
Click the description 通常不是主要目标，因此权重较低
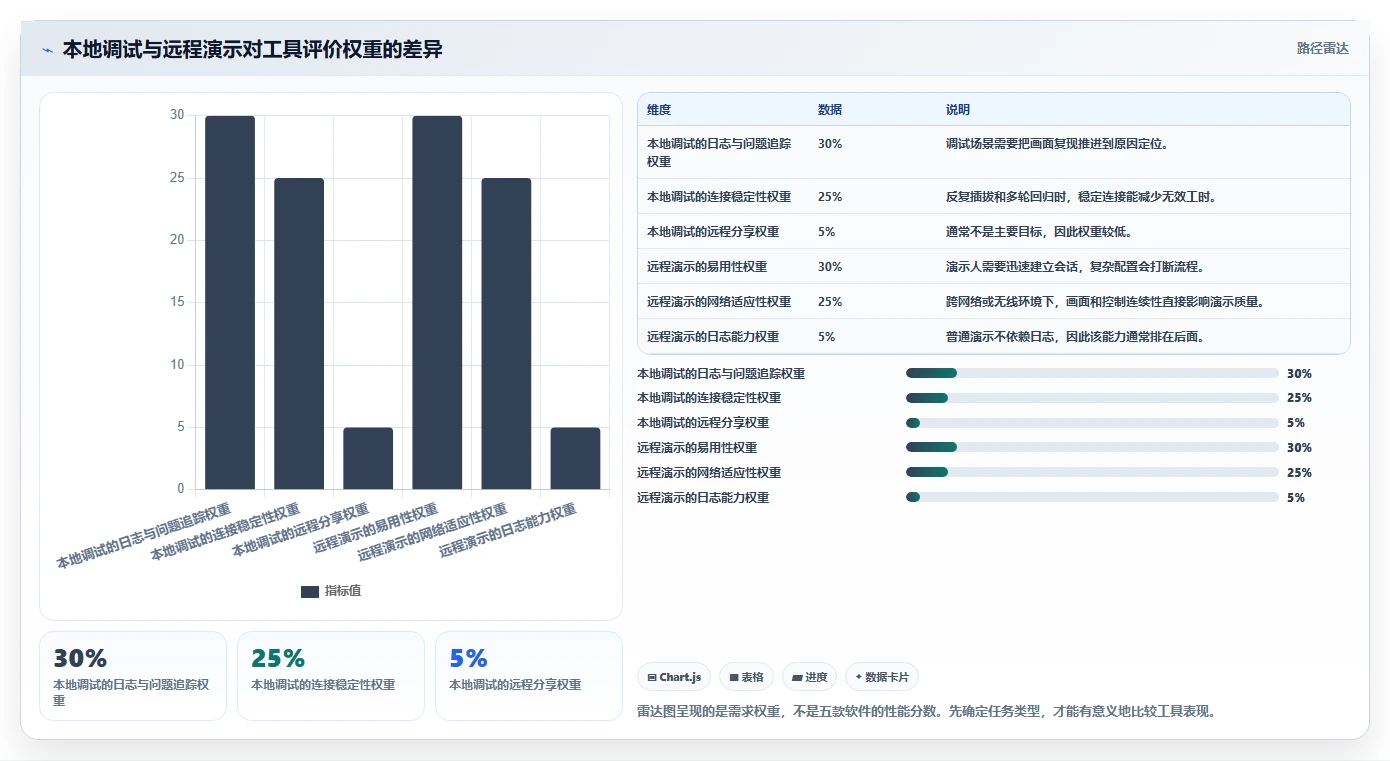pyautogui.click(x=1039, y=231)
